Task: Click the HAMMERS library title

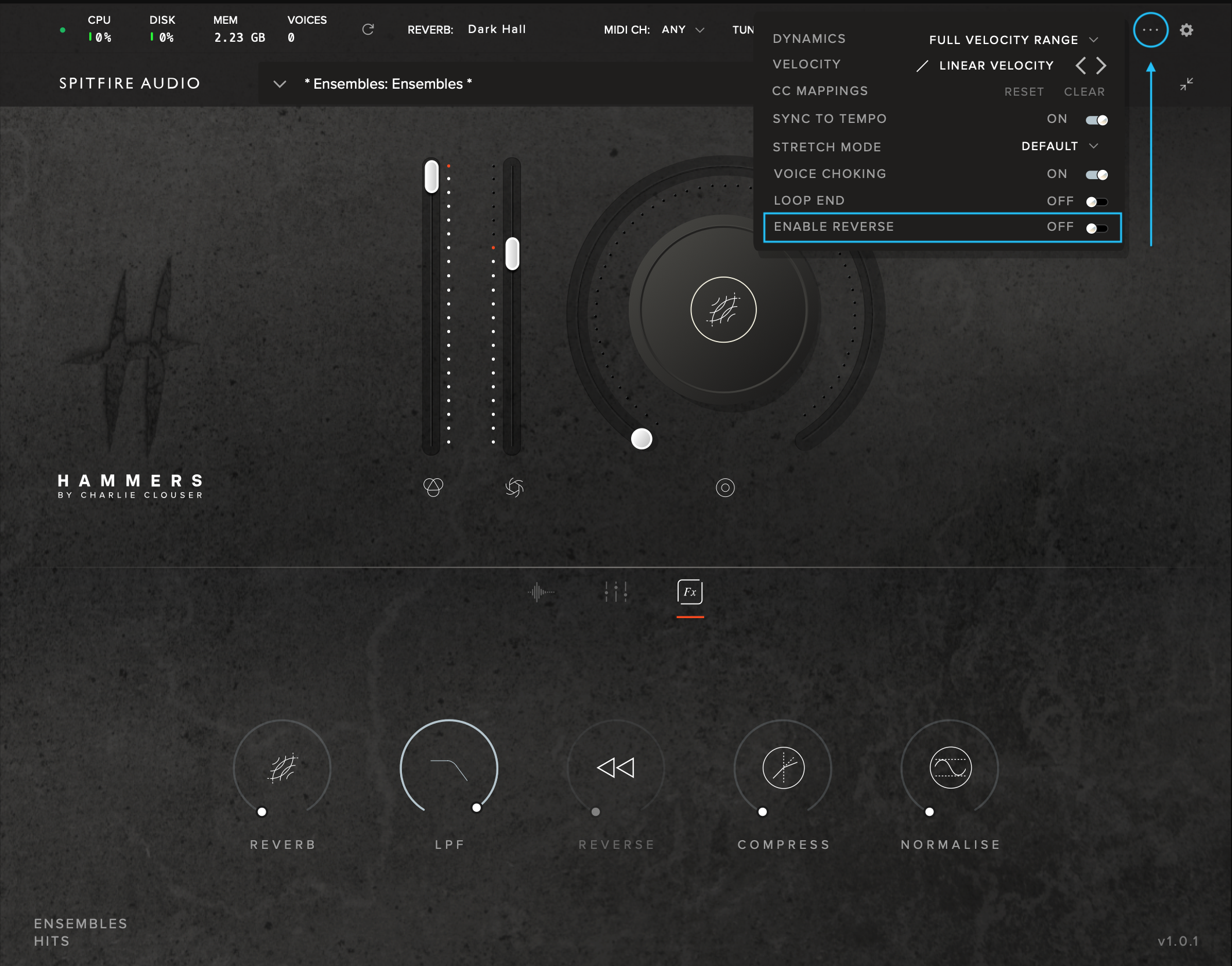Action: click(131, 481)
